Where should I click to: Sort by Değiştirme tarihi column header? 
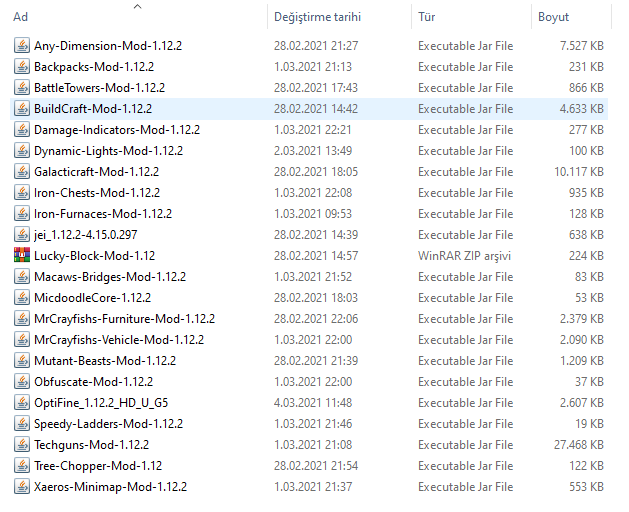pos(317,17)
